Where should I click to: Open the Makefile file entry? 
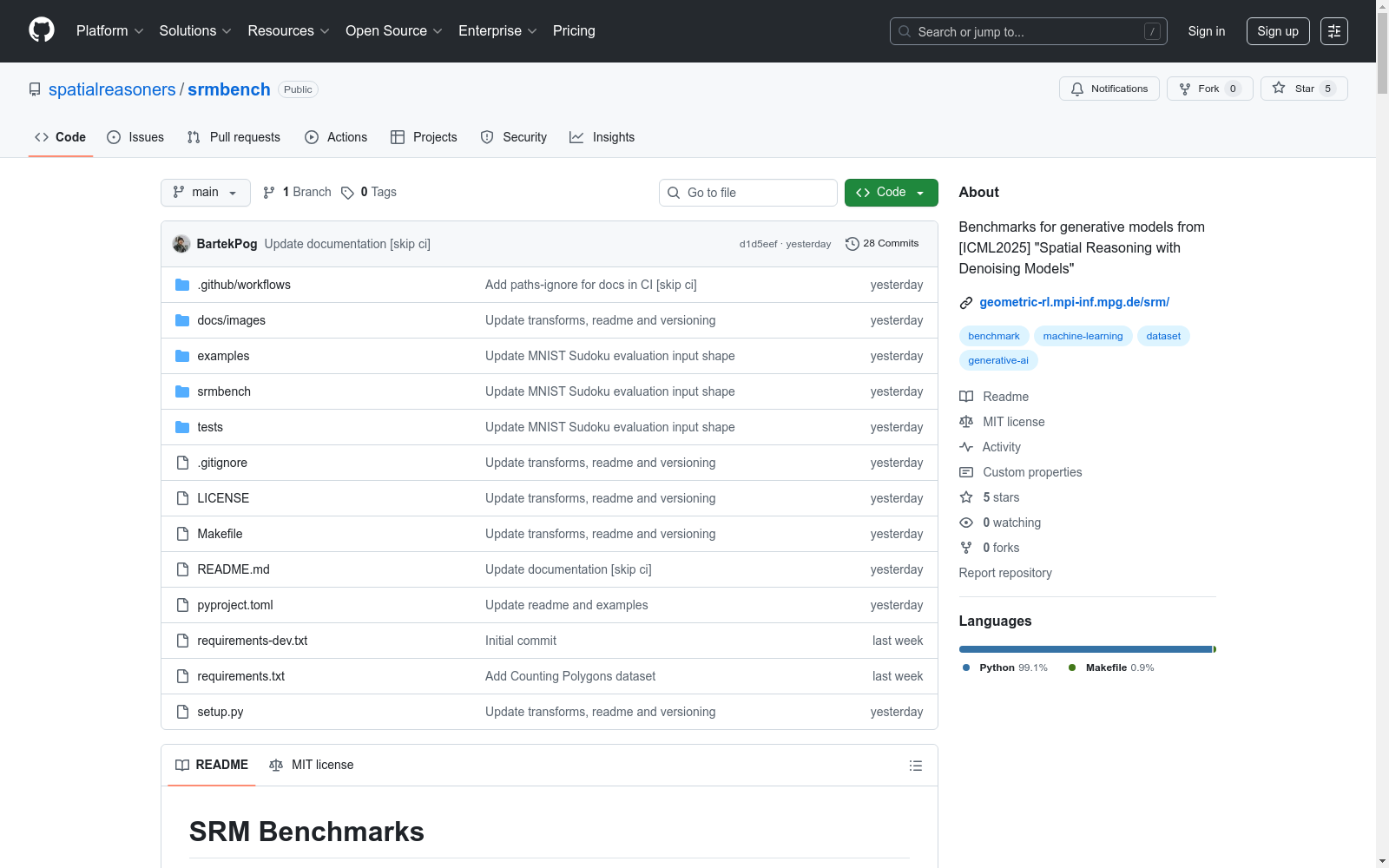220,534
